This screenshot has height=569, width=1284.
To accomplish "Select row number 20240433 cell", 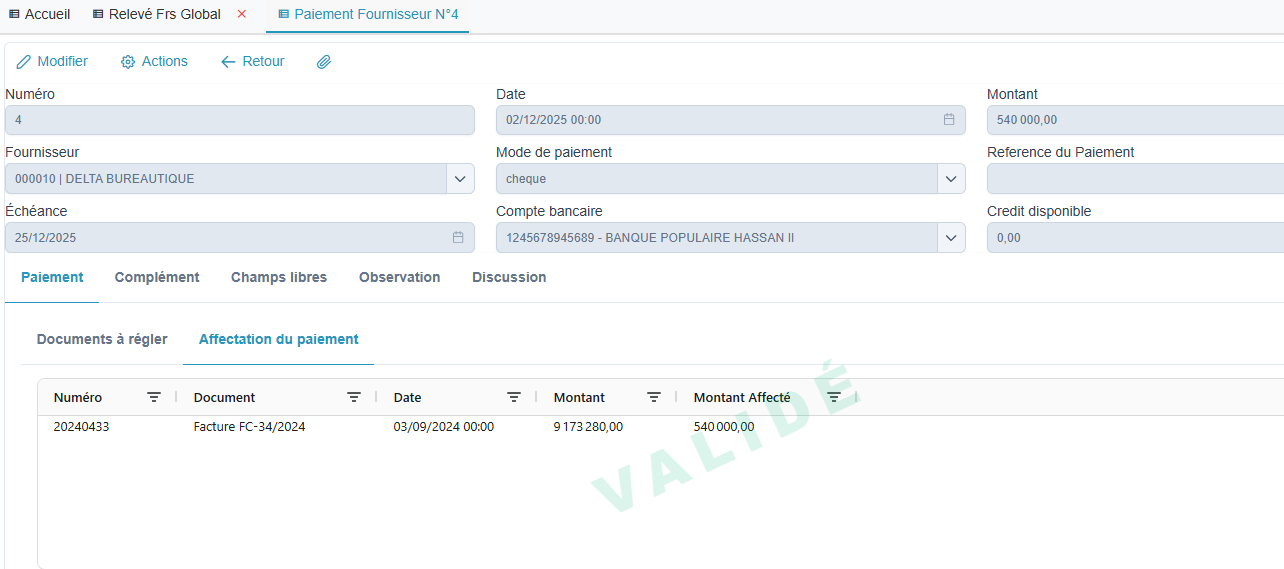I will [81, 427].
